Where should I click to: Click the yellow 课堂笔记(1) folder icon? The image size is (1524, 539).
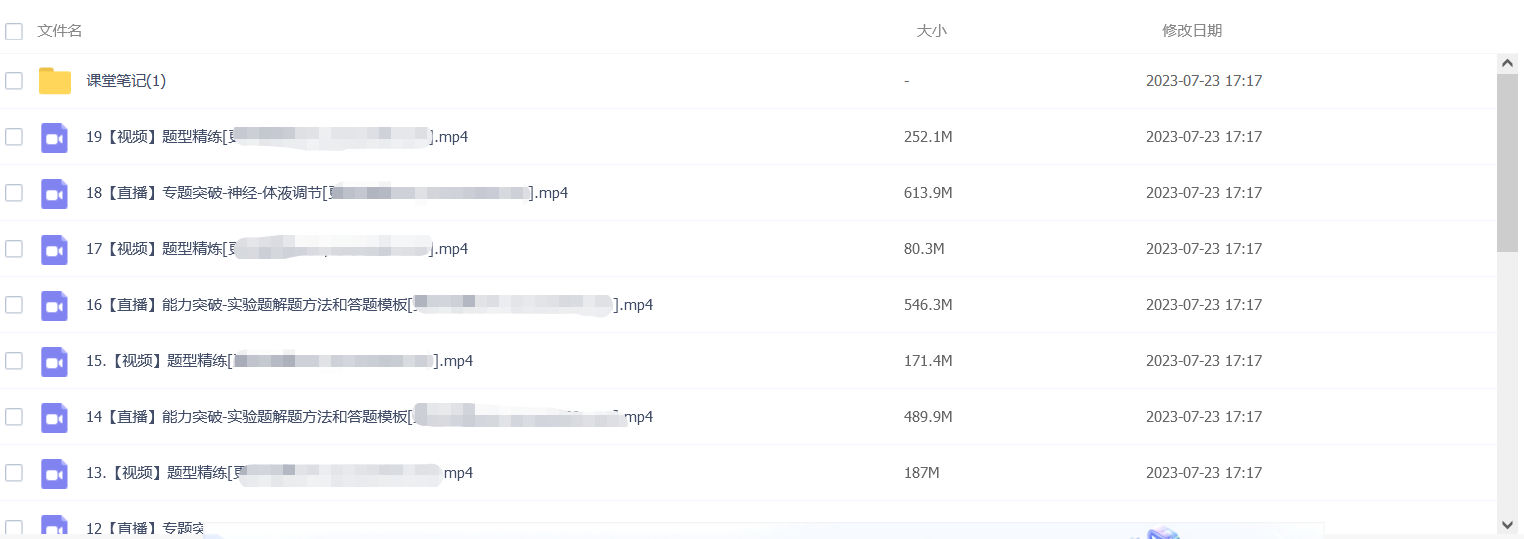click(55, 81)
